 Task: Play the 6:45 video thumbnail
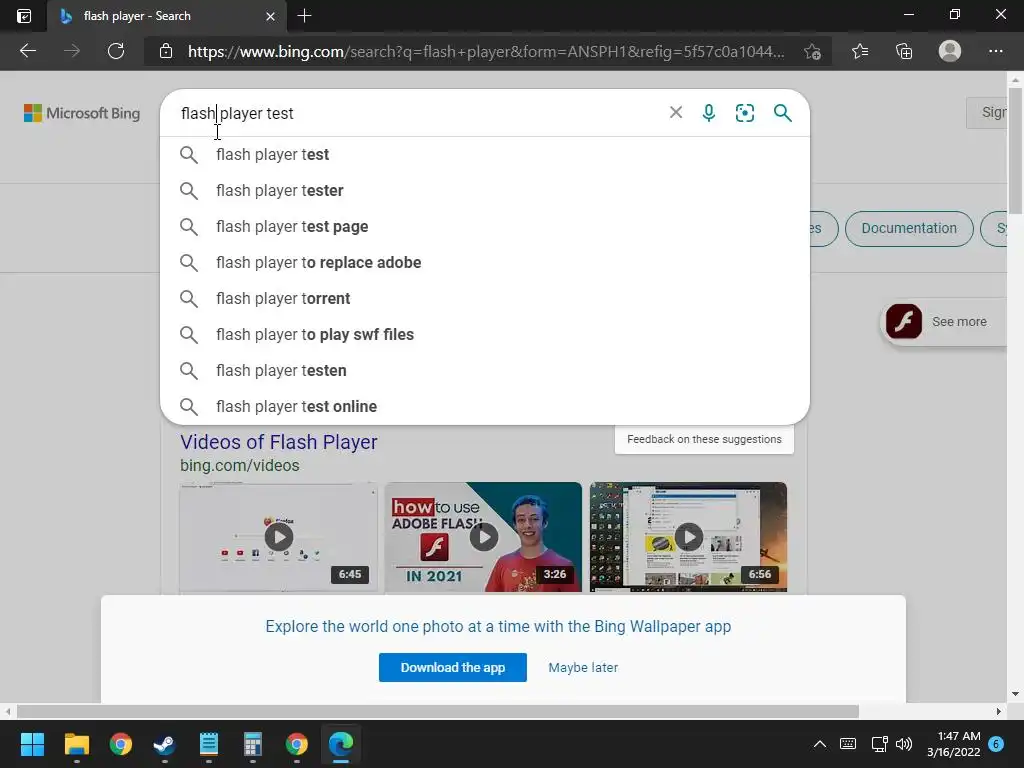pyautogui.click(x=279, y=537)
